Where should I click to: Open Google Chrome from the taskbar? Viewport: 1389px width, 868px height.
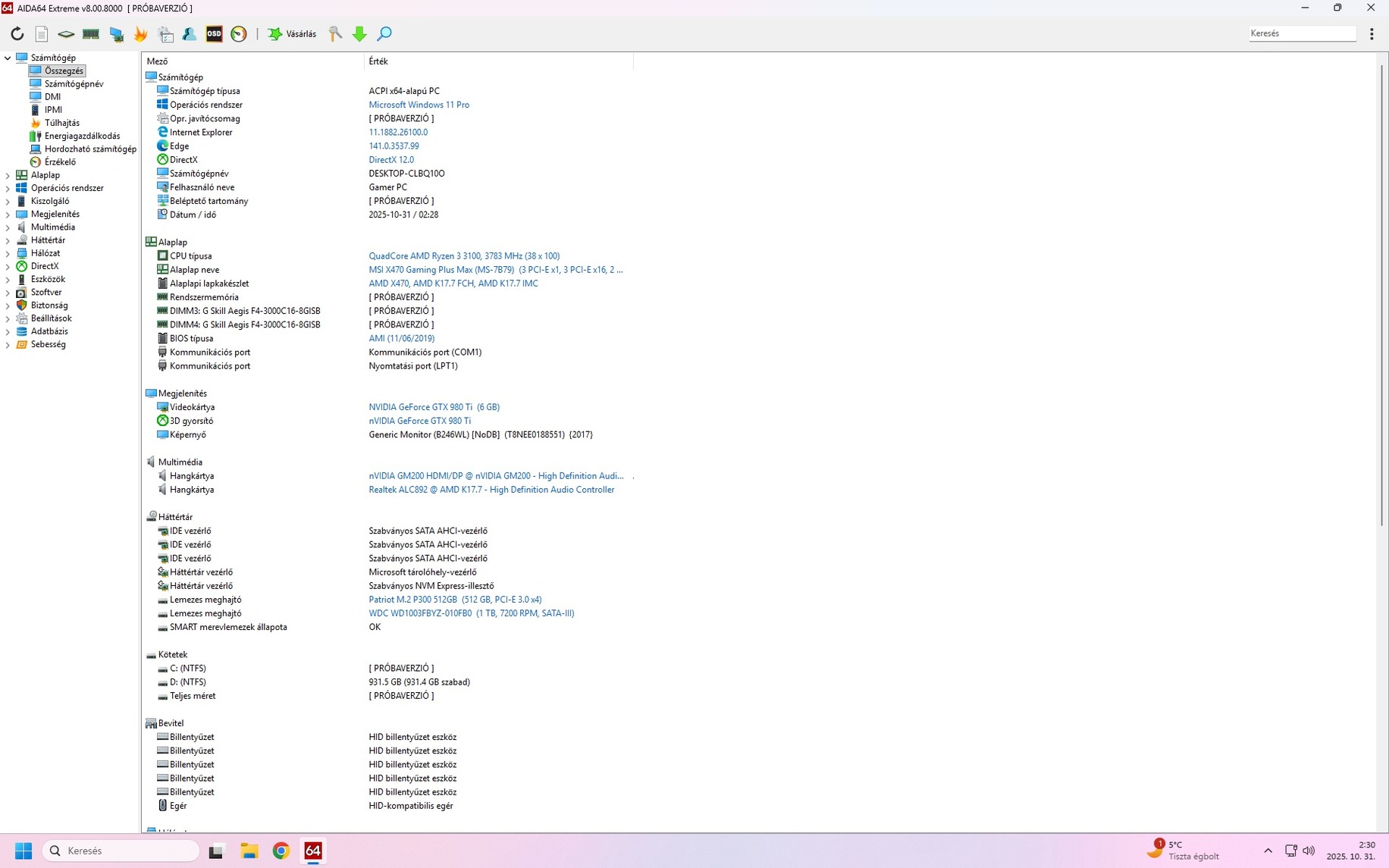(x=281, y=851)
